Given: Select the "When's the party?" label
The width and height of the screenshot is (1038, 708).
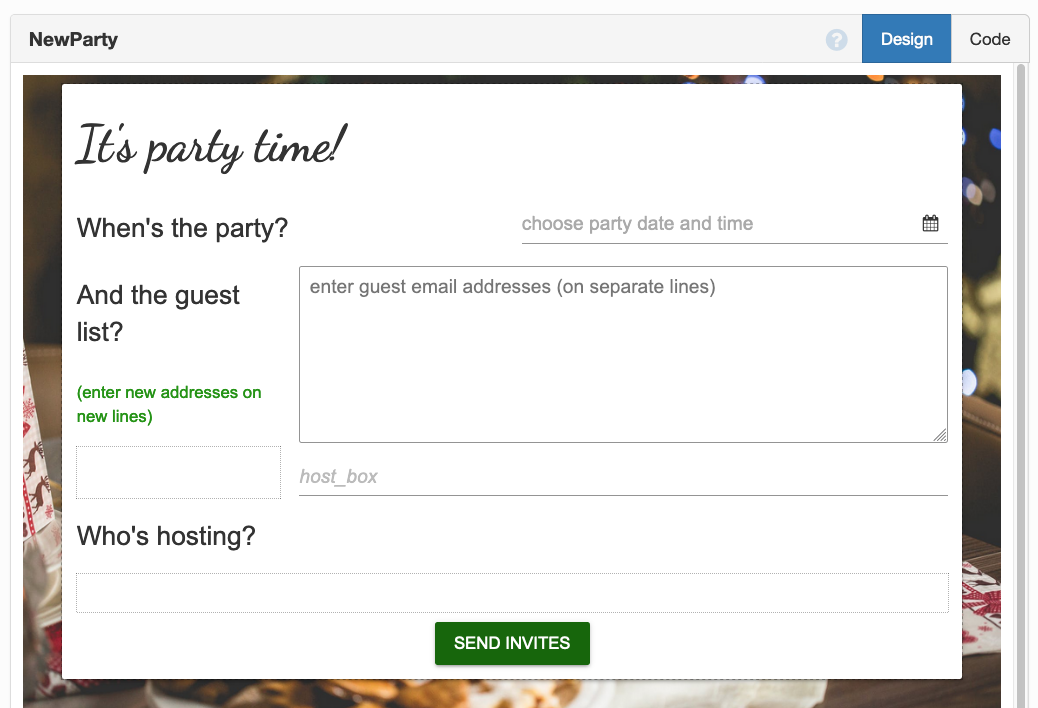Looking at the screenshot, I should [182, 228].
